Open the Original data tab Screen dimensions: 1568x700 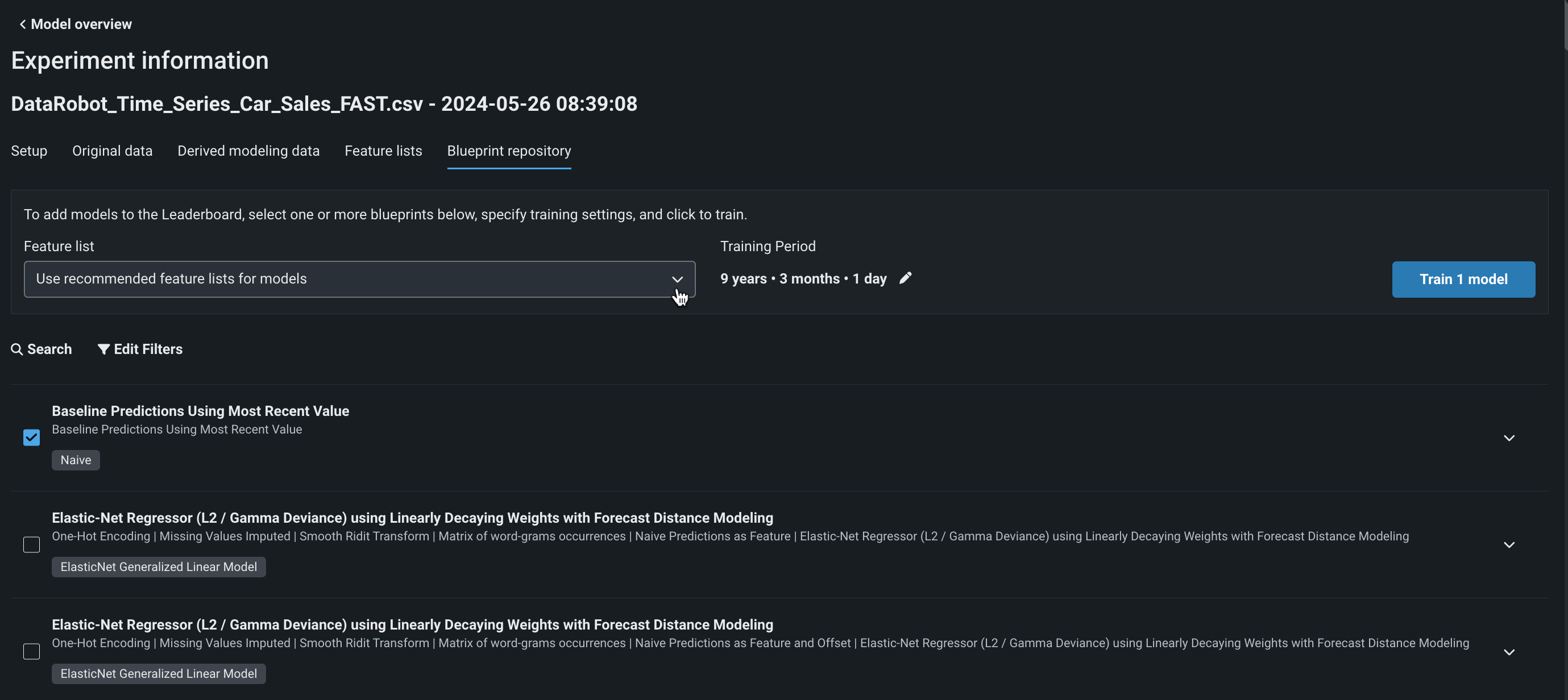click(112, 151)
